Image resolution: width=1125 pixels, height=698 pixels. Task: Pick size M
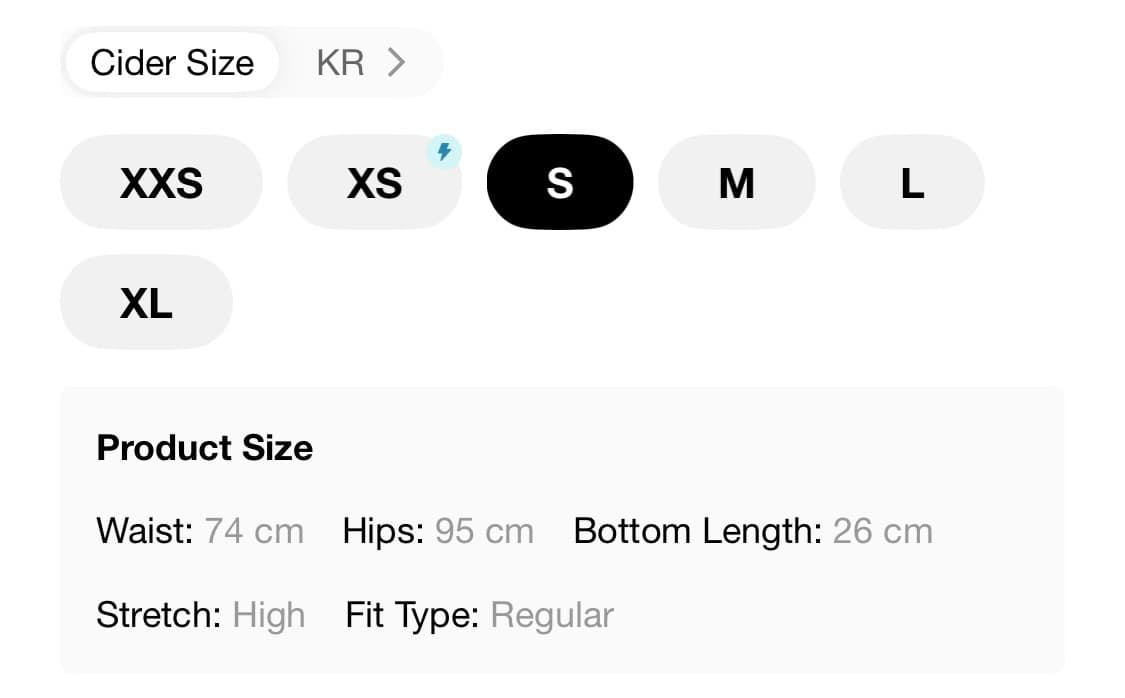[736, 183]
